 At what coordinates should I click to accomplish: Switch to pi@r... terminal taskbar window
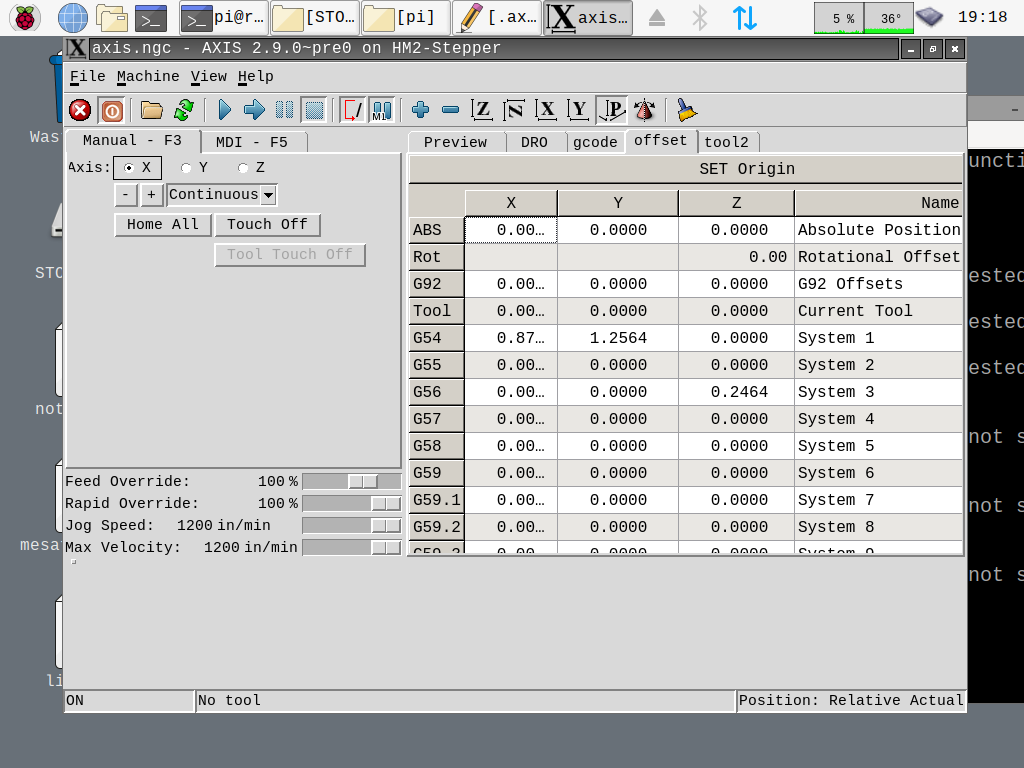223,18
